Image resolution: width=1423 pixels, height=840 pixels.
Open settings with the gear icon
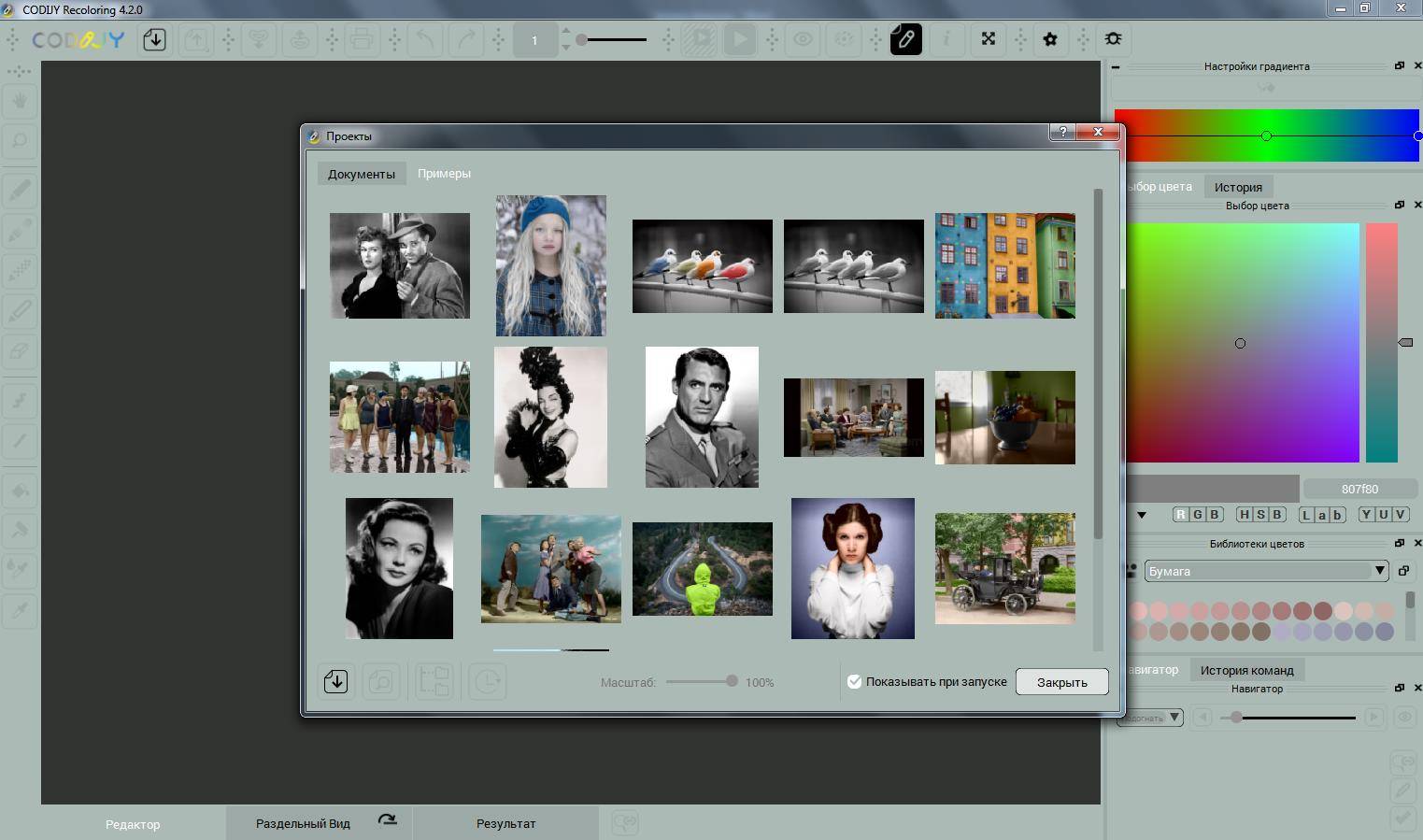[x=1050, y=39]
